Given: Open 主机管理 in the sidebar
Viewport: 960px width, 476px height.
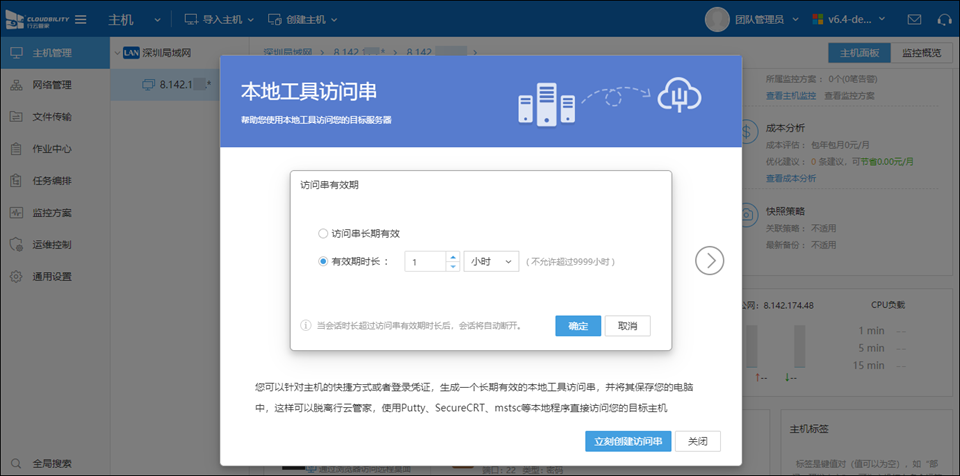Looking at the screenshot, I should 51,52.
